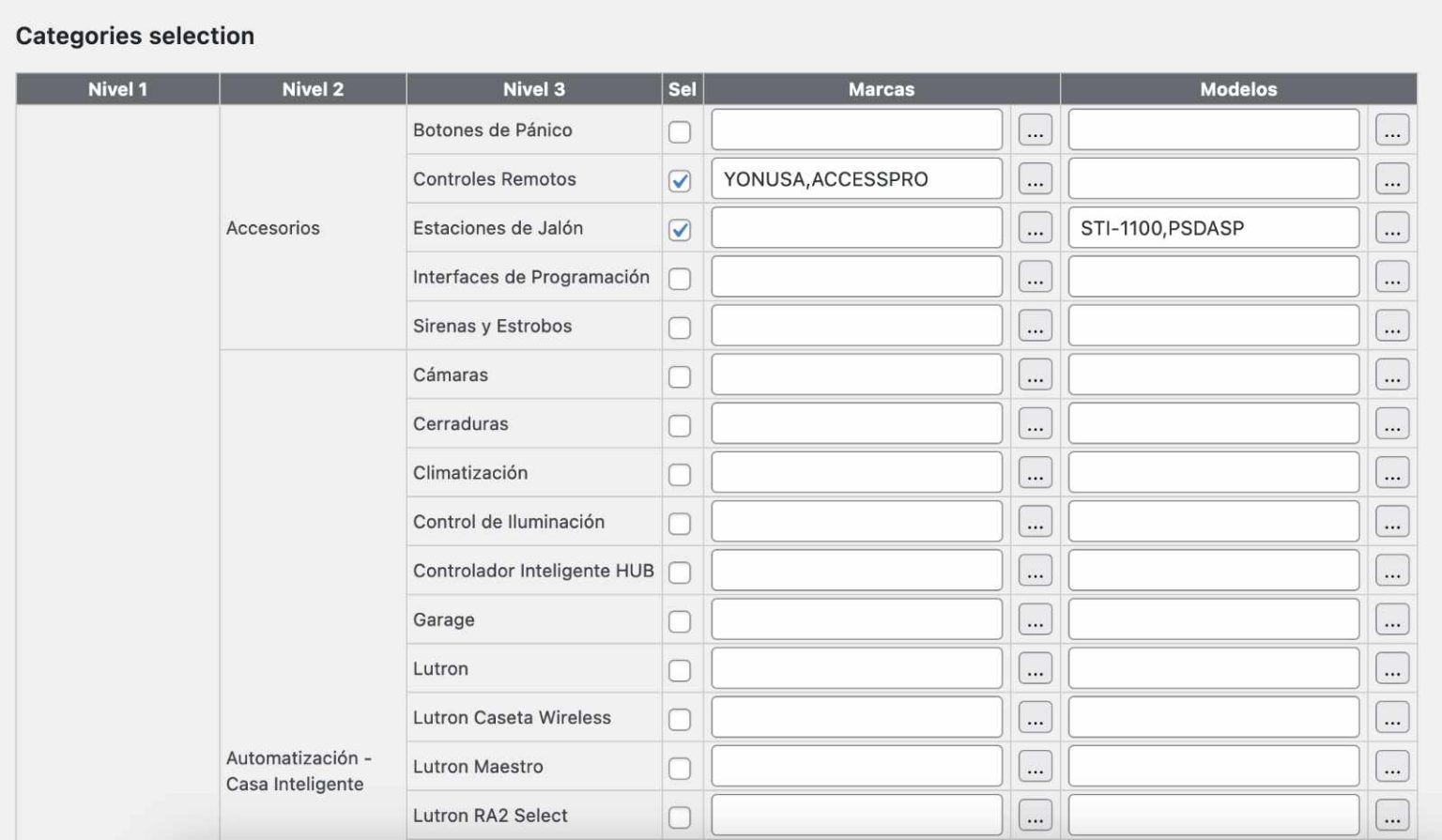Open Modelos picker for Climatización row

pos(1392,472)
